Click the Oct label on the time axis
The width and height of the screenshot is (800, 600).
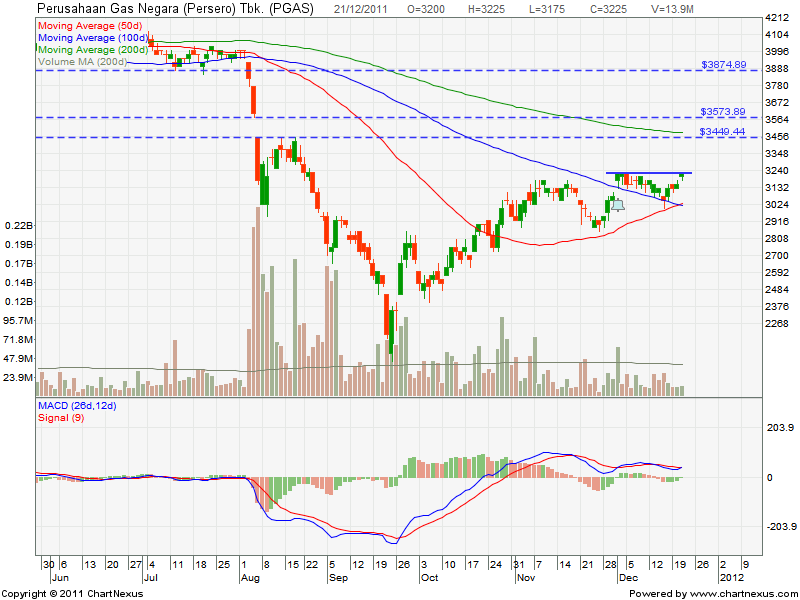click(x=431, y=578)
